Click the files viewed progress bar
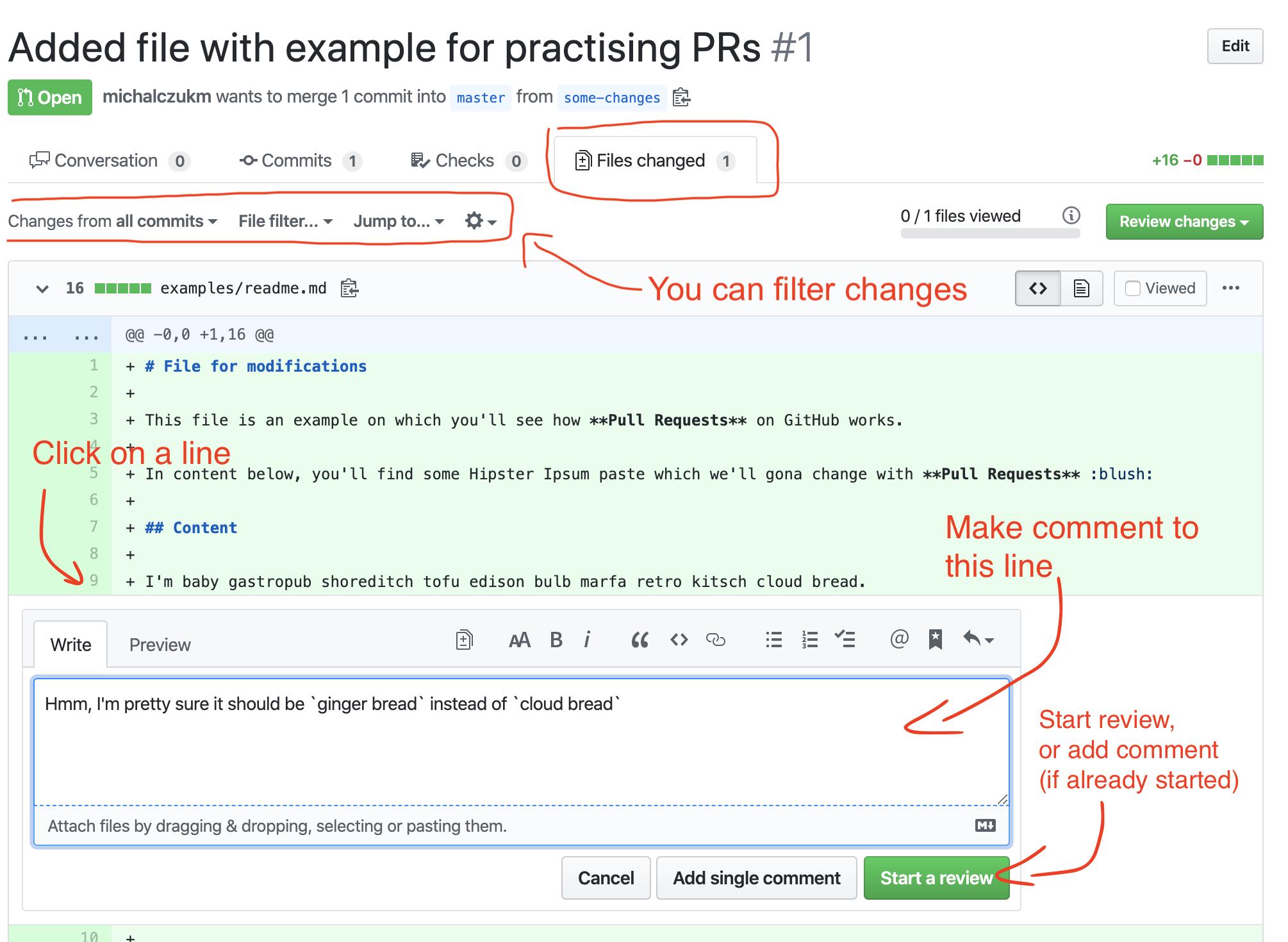Viewport: 1288px width, 942px height. click(x=990, y=234)
